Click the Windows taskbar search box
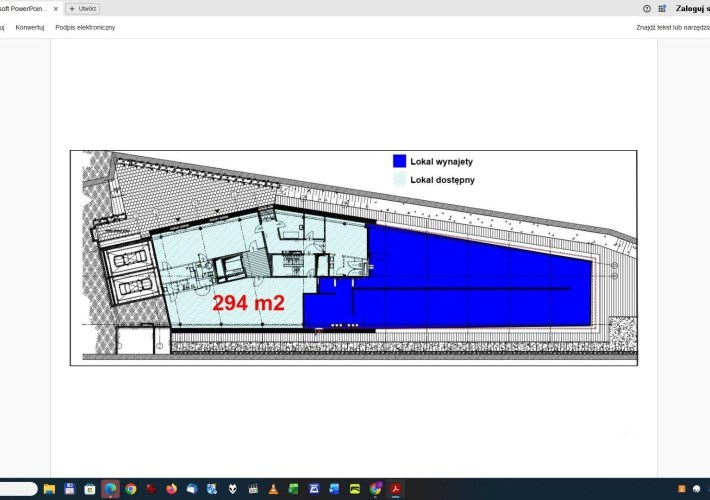The width and height of the screenshot is (710, 500). 18,489
